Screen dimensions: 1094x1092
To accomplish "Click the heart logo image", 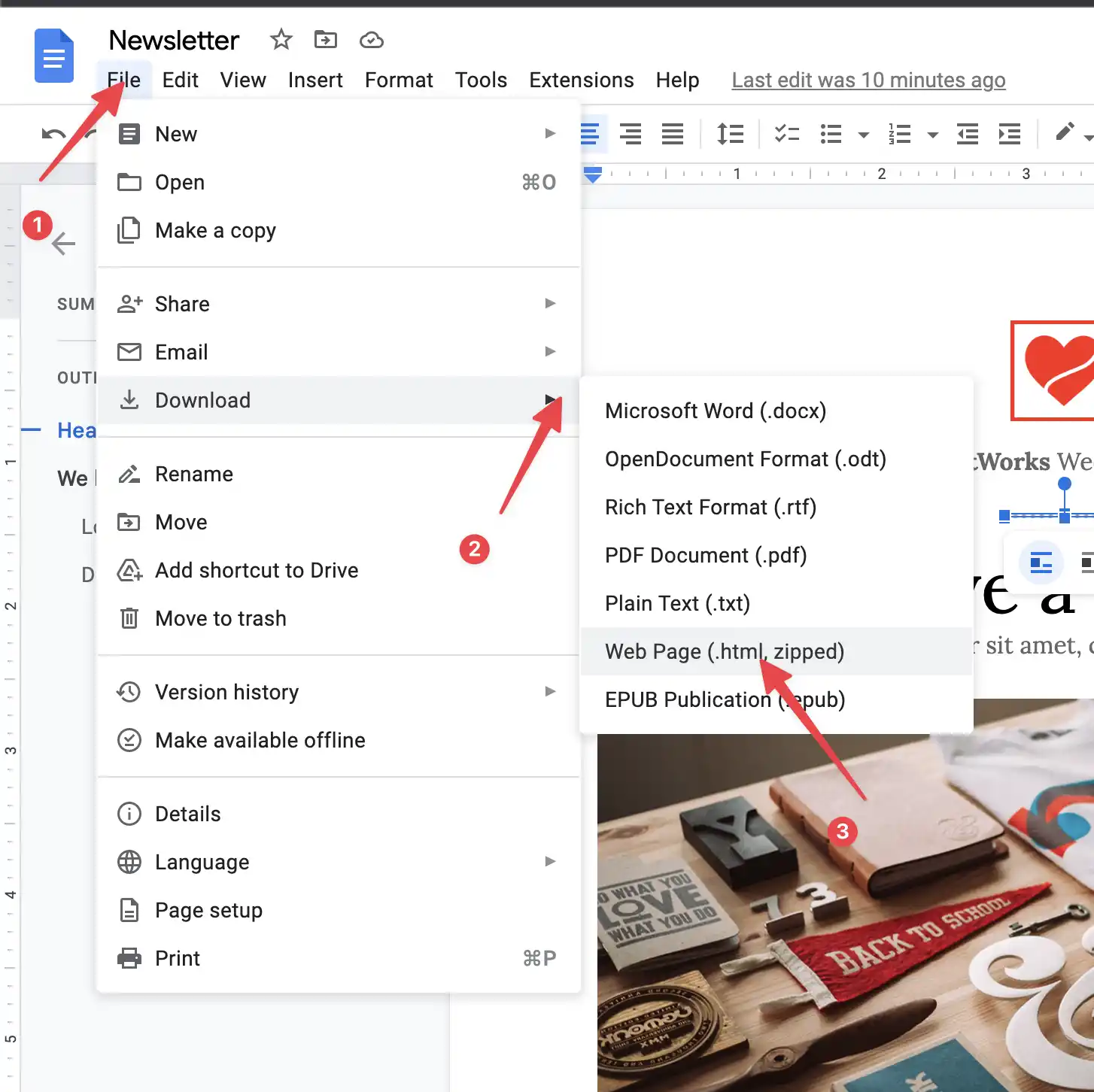I will click(x=1053, y=370).
